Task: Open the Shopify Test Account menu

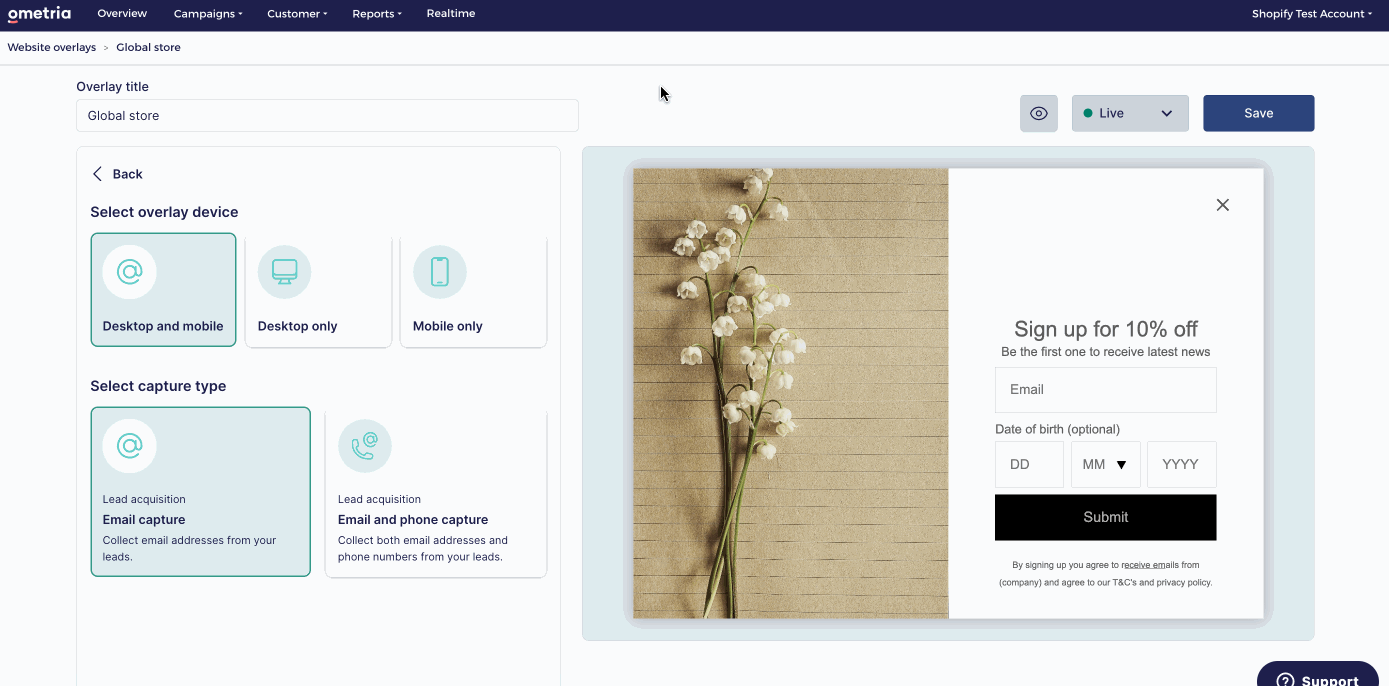Action: (x=1312, y=14)
